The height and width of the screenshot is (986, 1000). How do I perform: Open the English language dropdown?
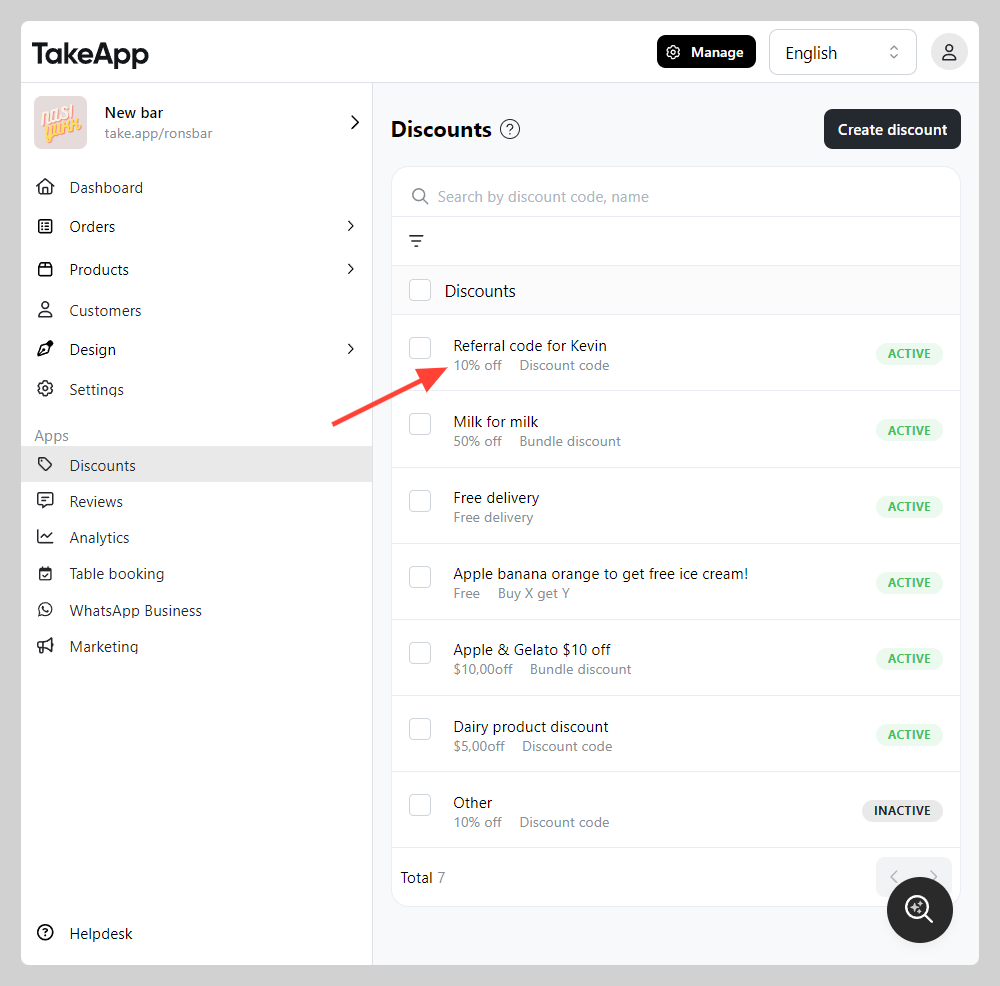click(x=842, y=52)
